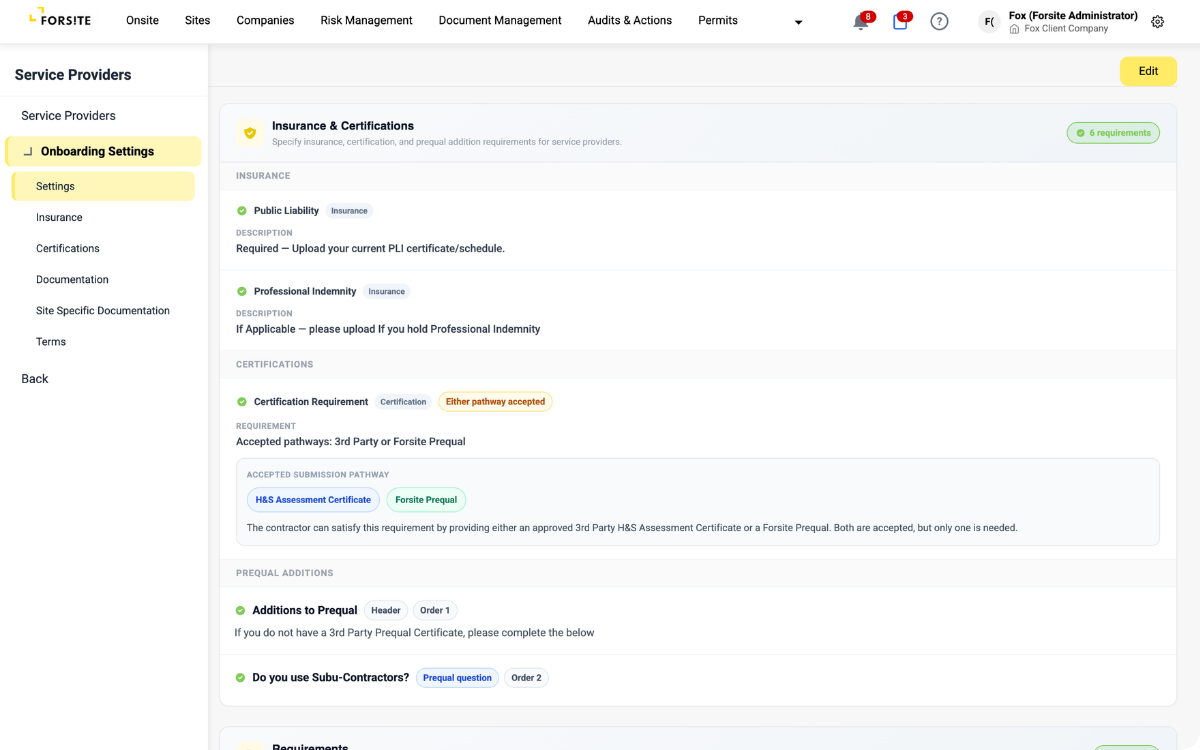Click the home icon next to Fox Client Company
Viewport: 1200px width, 750px height.
coord(1015,29)
